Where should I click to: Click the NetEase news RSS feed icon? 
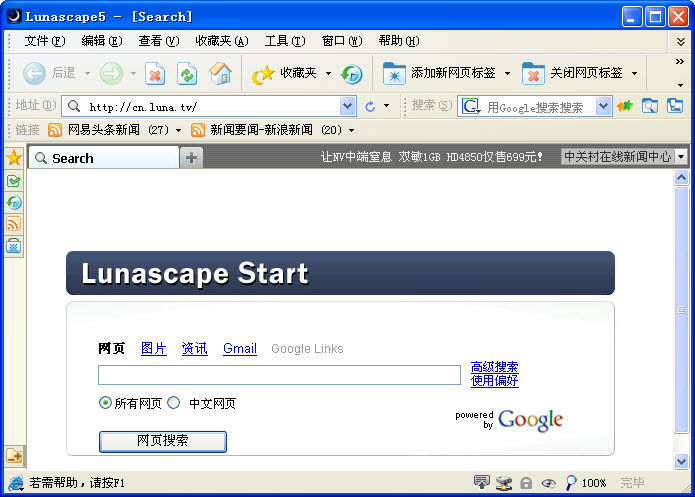coord(55,130)
